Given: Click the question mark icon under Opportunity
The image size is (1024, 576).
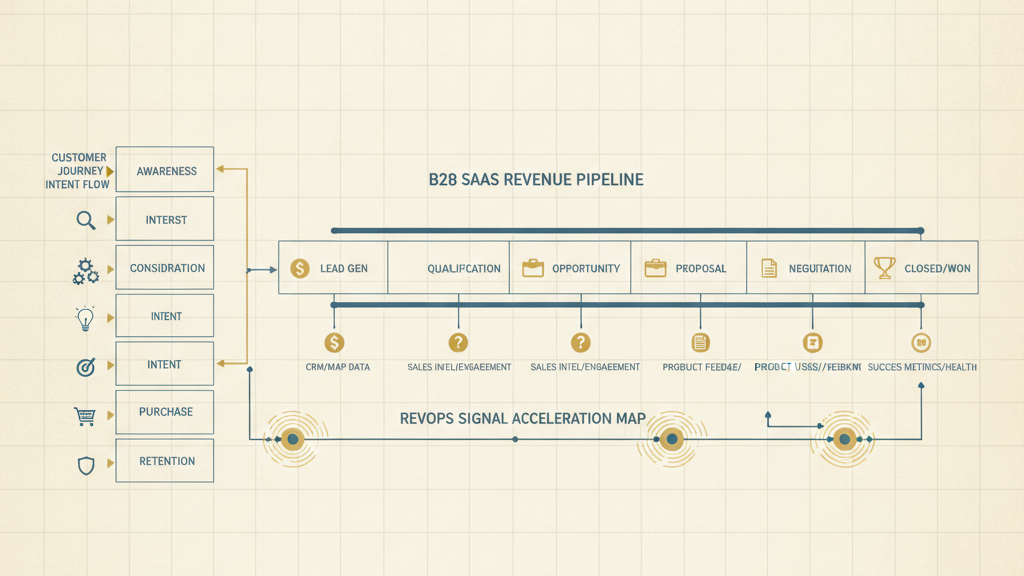Looking at the screenshot, I should (581, 342).
